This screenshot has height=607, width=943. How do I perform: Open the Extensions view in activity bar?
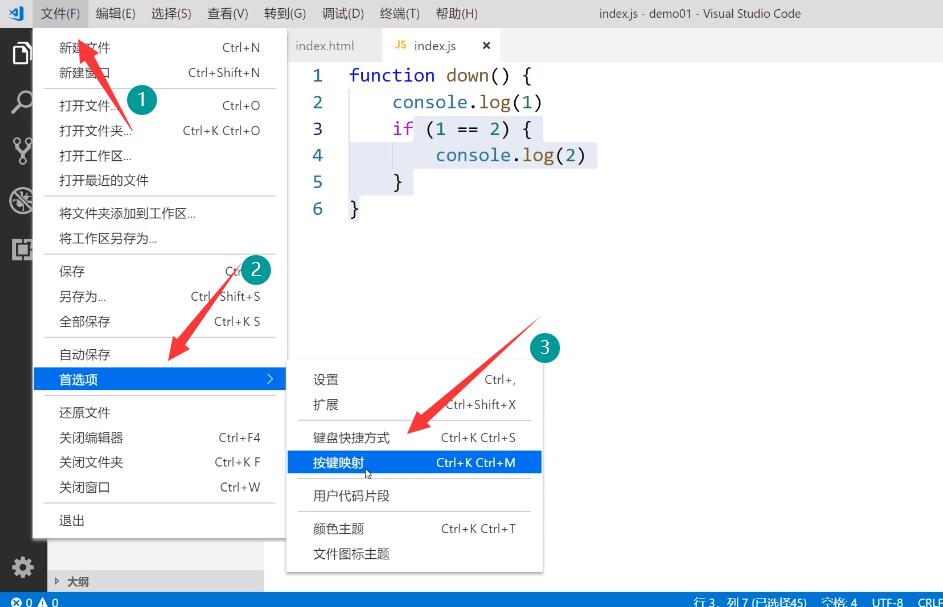[22, 248]
